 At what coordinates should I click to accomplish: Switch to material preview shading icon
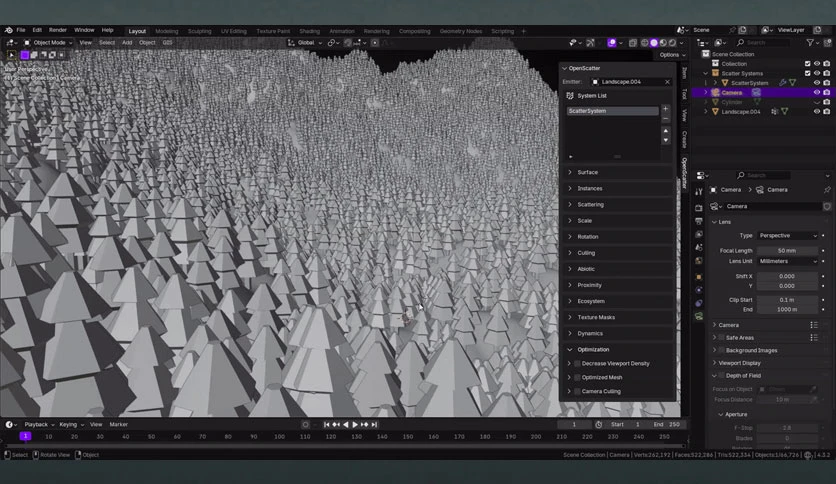663,43
